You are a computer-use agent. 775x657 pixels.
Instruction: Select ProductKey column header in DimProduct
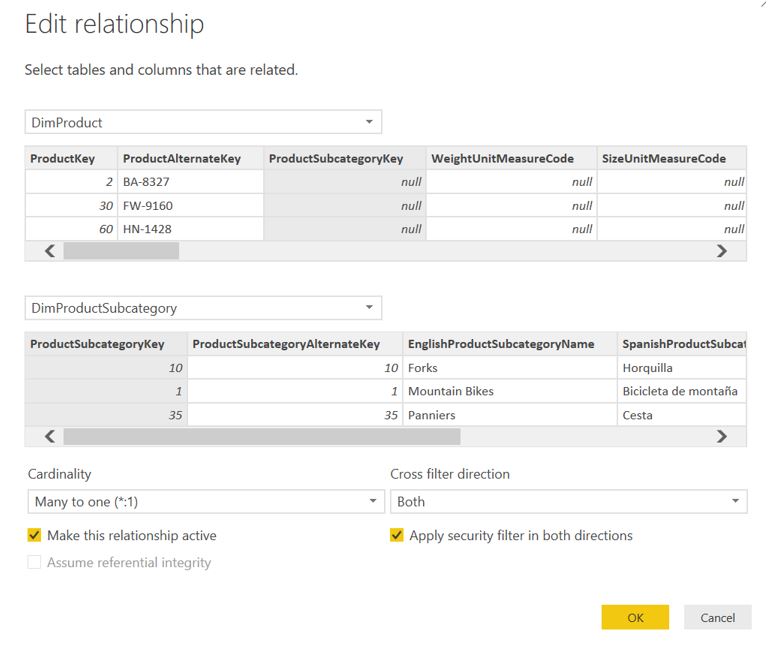click(x=71, y=159)
